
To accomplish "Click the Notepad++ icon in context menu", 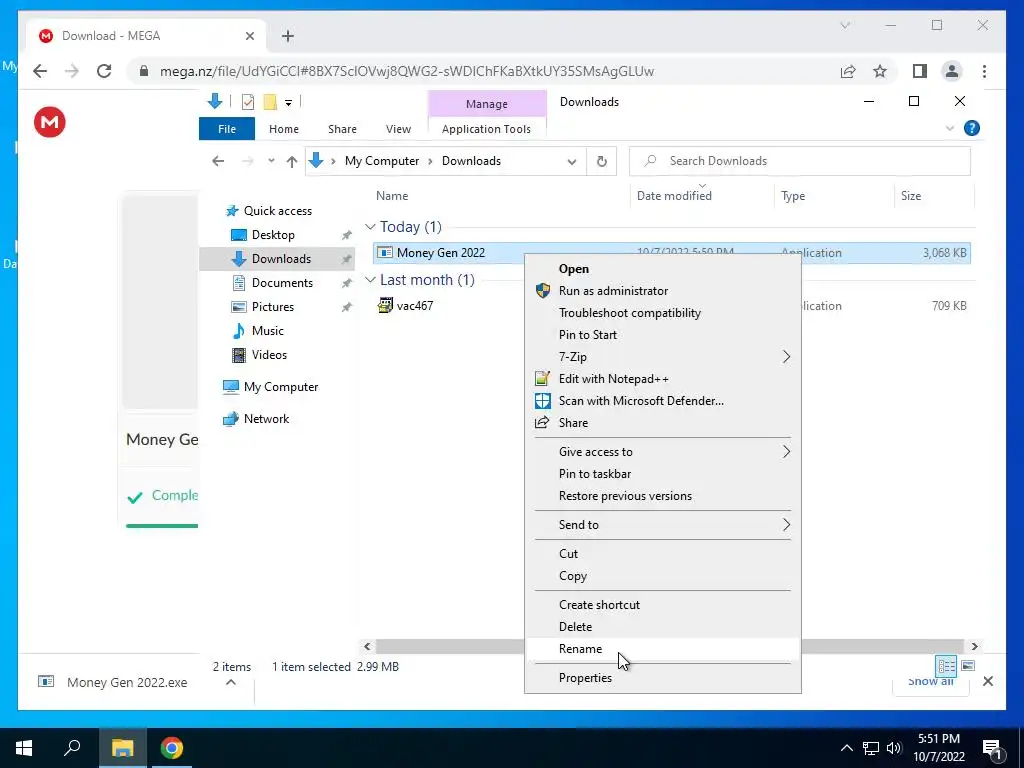I will 542,378.
